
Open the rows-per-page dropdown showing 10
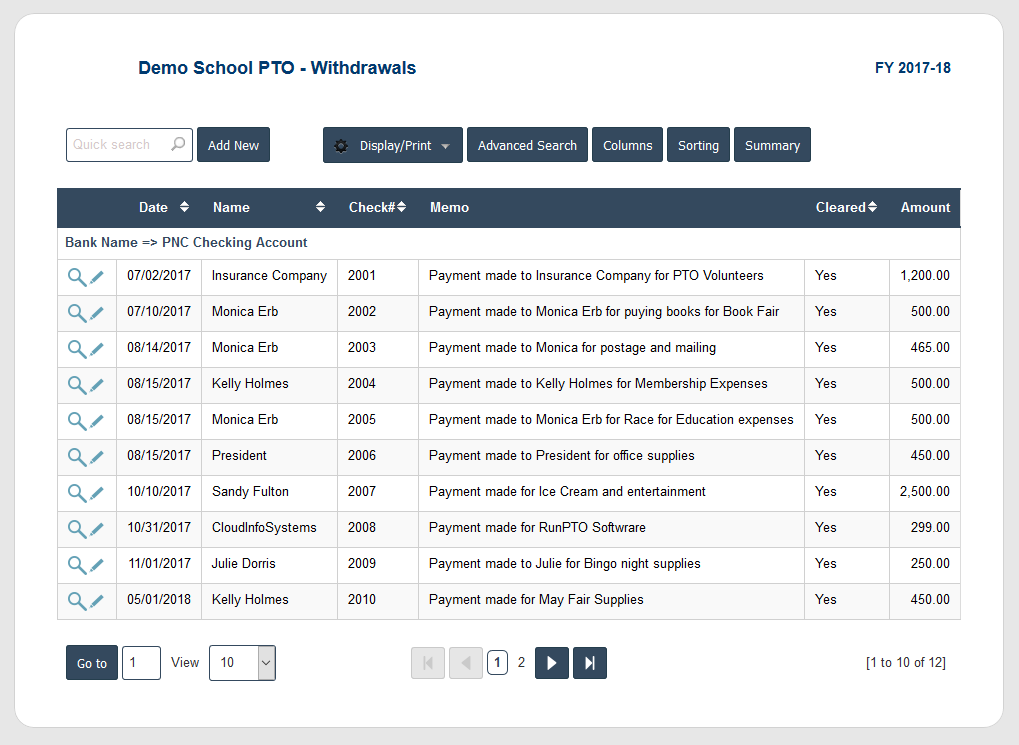coord(241,662)
